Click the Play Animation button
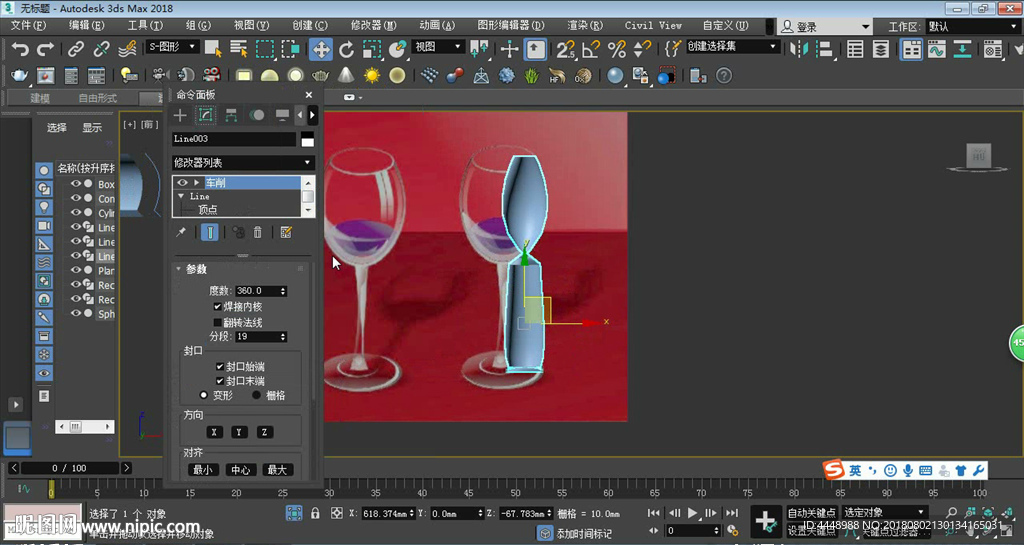The image size is (1024, 545). (692, 513)
